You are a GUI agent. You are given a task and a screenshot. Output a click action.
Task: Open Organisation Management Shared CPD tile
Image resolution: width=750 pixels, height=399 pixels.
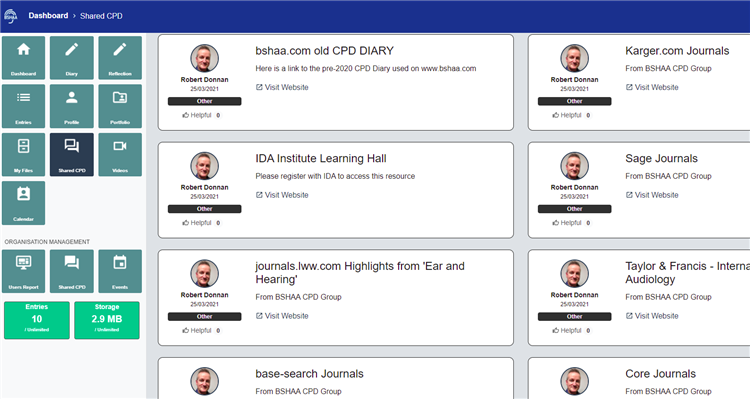(x=72, y=271)
